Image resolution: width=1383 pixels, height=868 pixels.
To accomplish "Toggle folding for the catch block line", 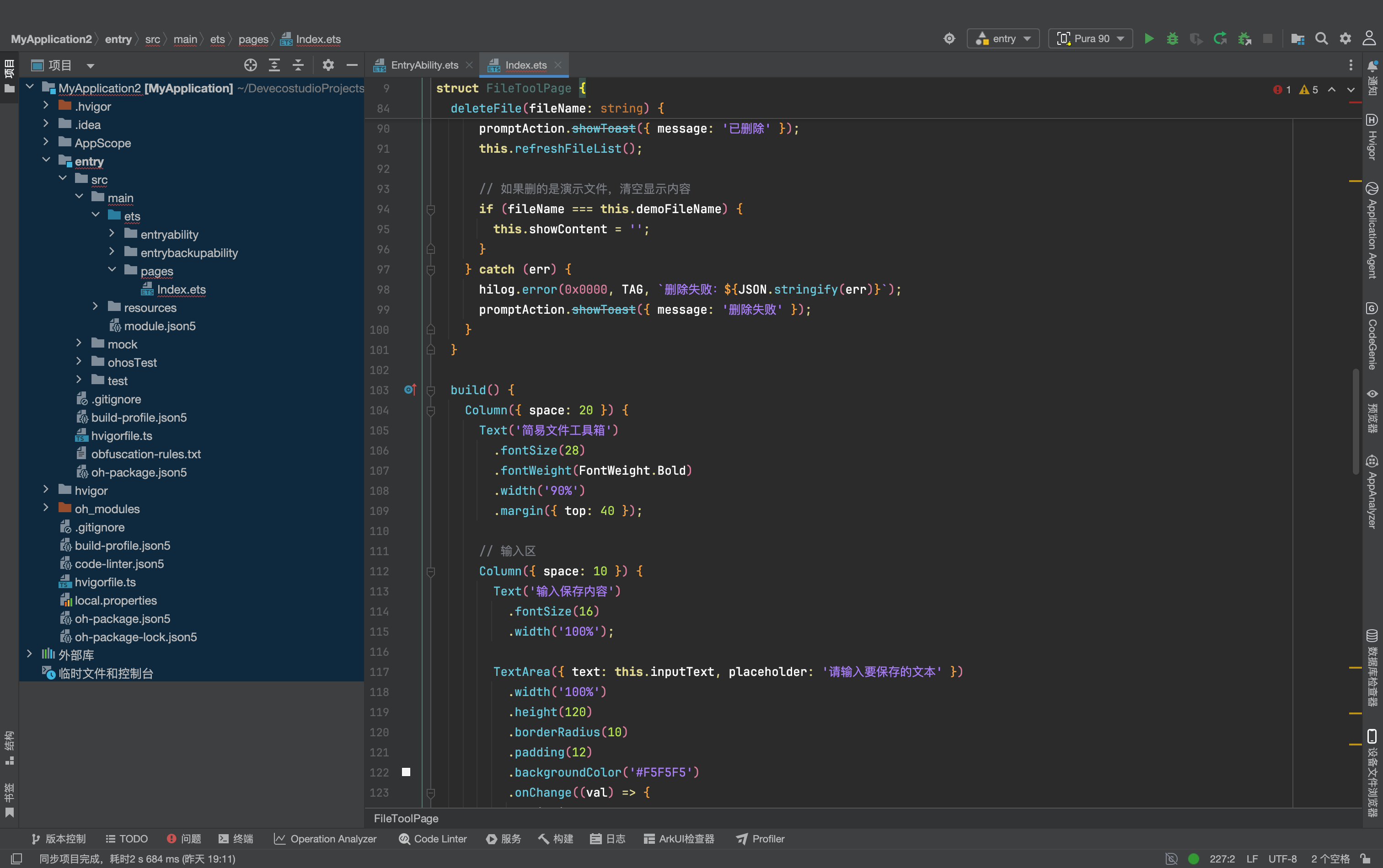I will [430, 270].
